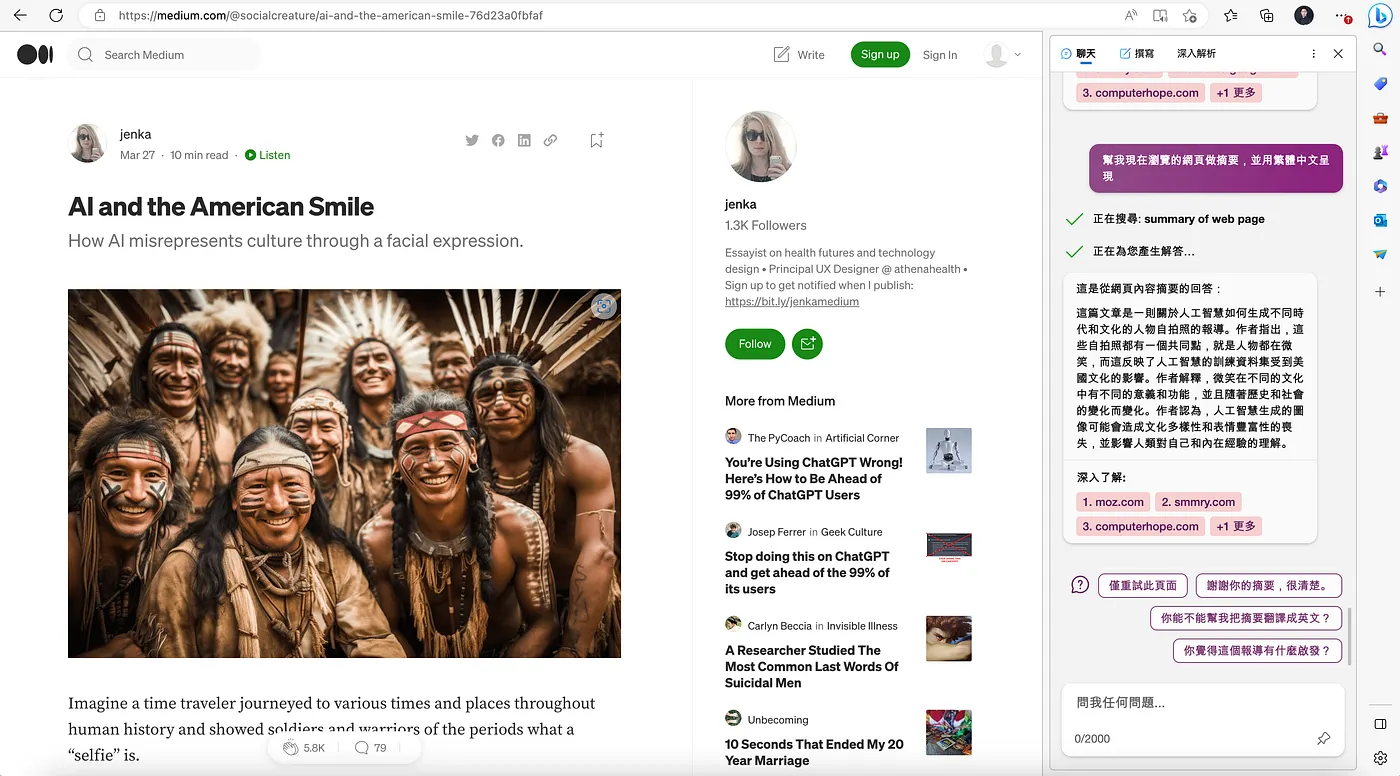Open the bit.ly/jenkamedium link
Viewport: 1400px width, 776px height.
(x=792, y=301)
